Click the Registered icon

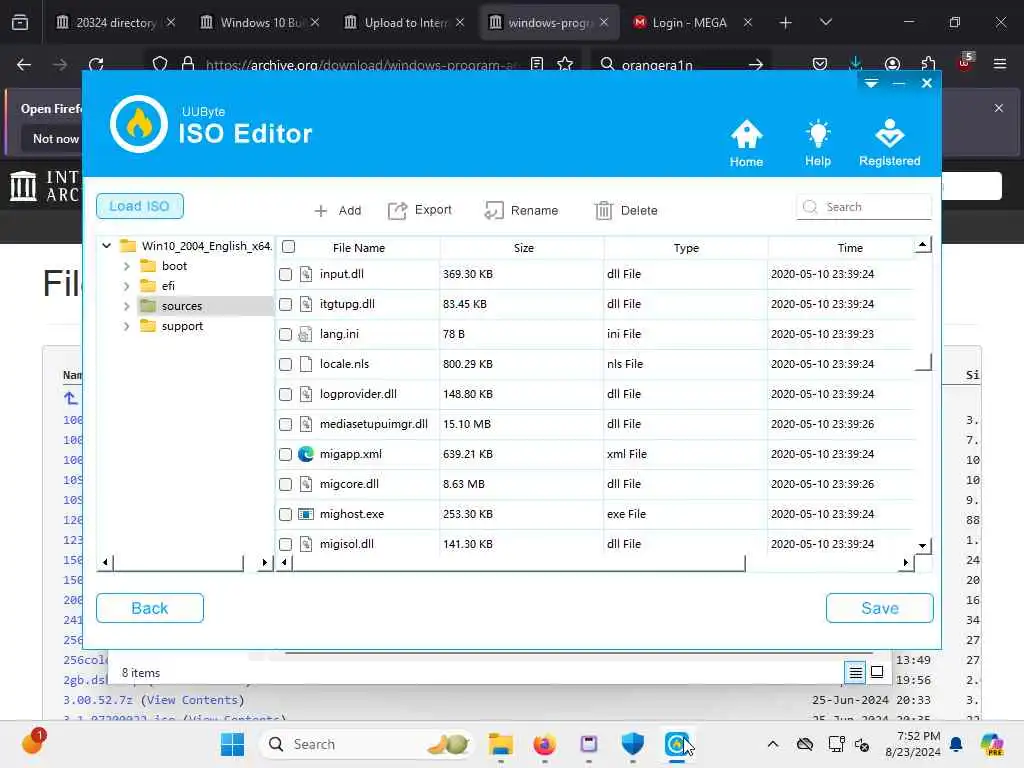tap(889, 143)
